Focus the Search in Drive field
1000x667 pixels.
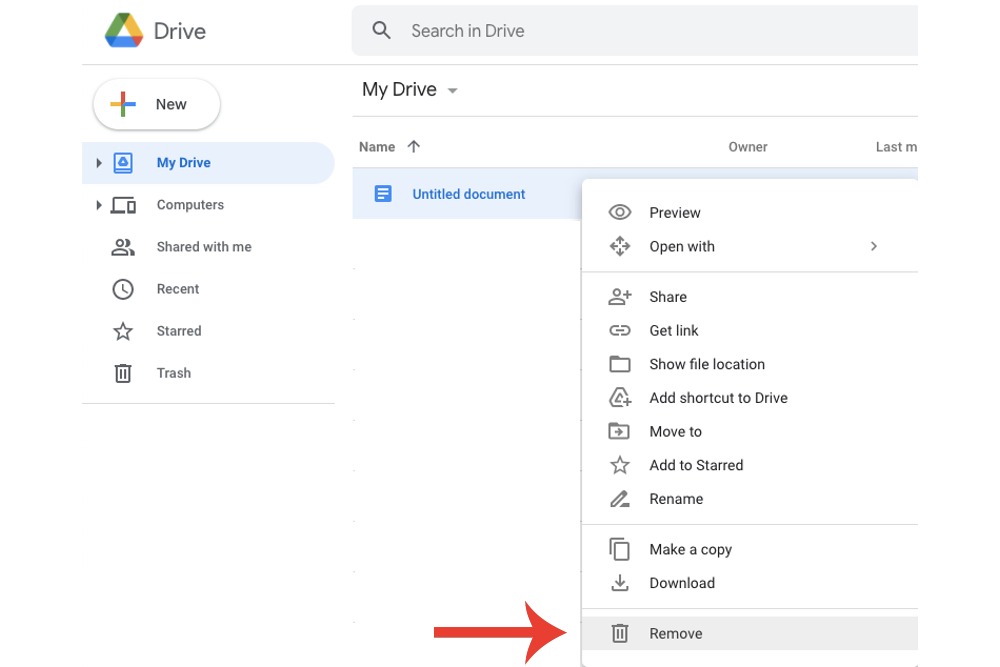click(x=635, y=31)
